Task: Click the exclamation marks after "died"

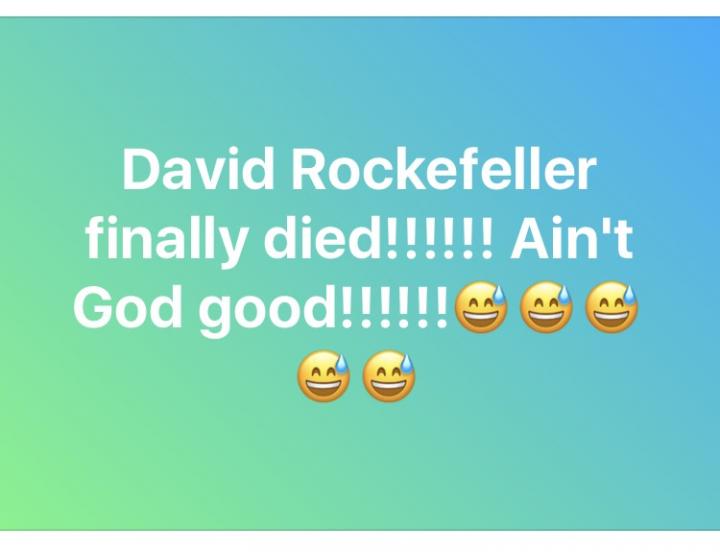Action: click(440, 238)
